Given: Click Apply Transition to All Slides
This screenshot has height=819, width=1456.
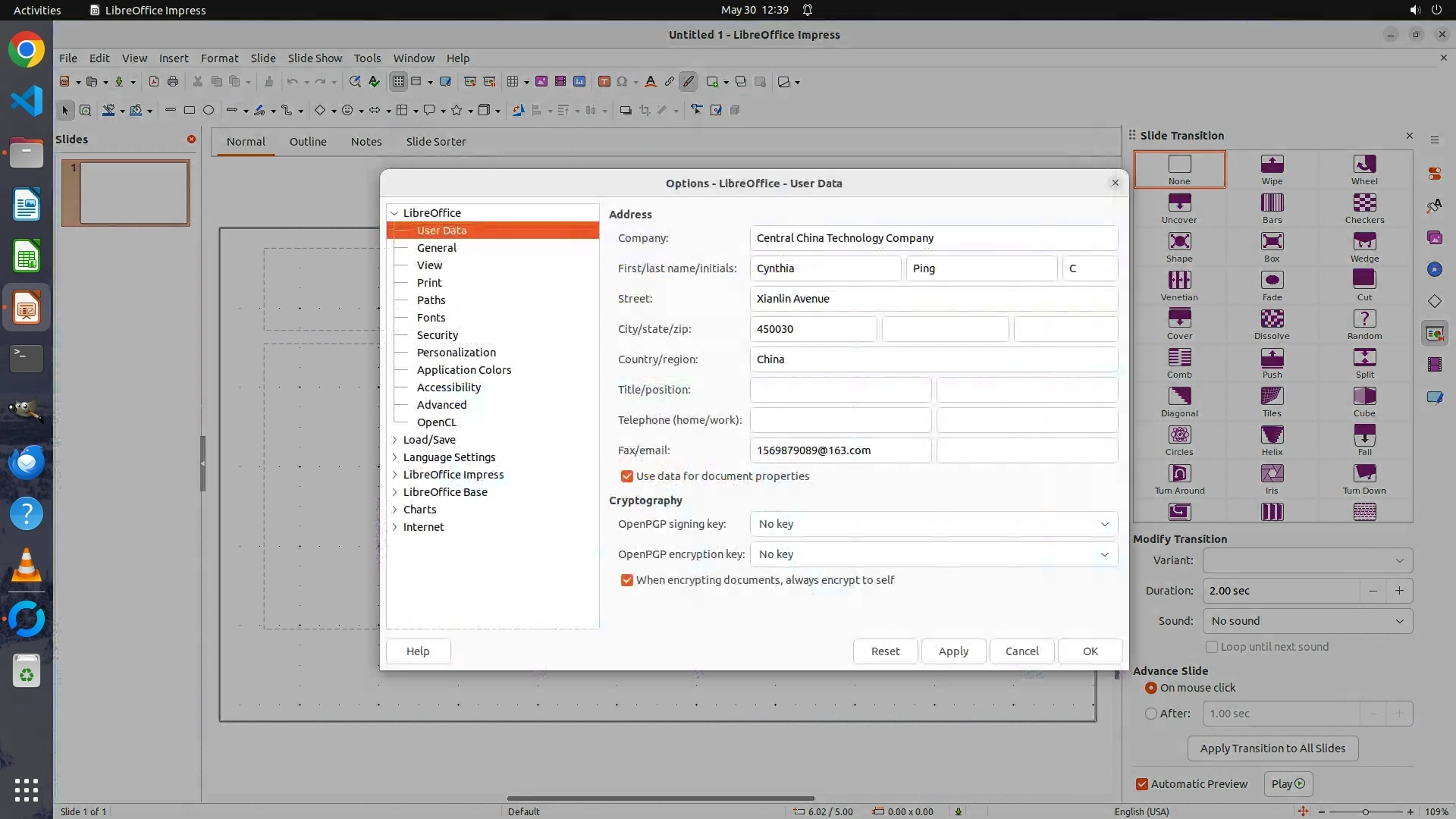Looking at the screenshot, I should [x=1272, y=748].
